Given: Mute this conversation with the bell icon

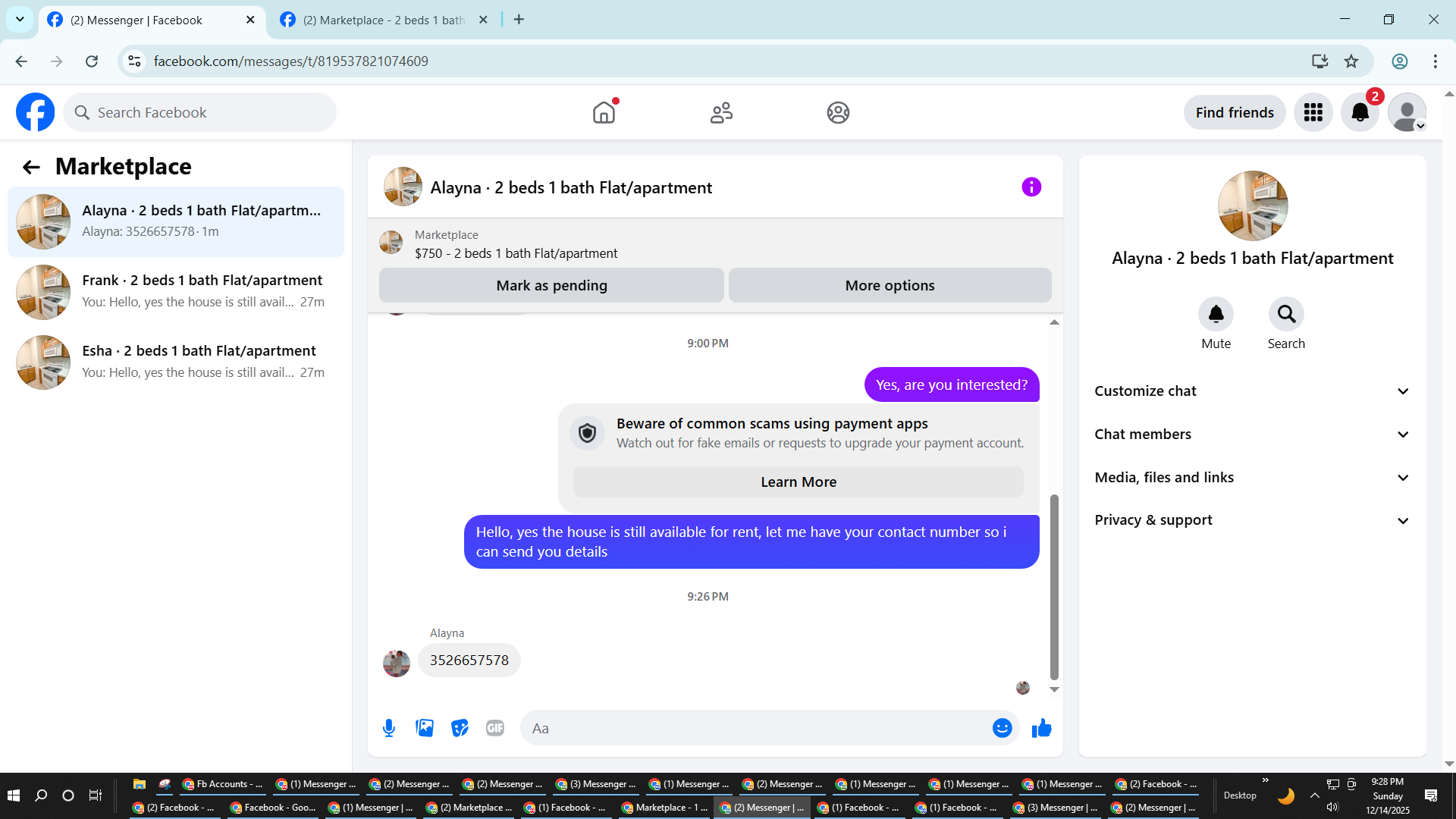Looking at the screenshot, I should point(1216,314).
